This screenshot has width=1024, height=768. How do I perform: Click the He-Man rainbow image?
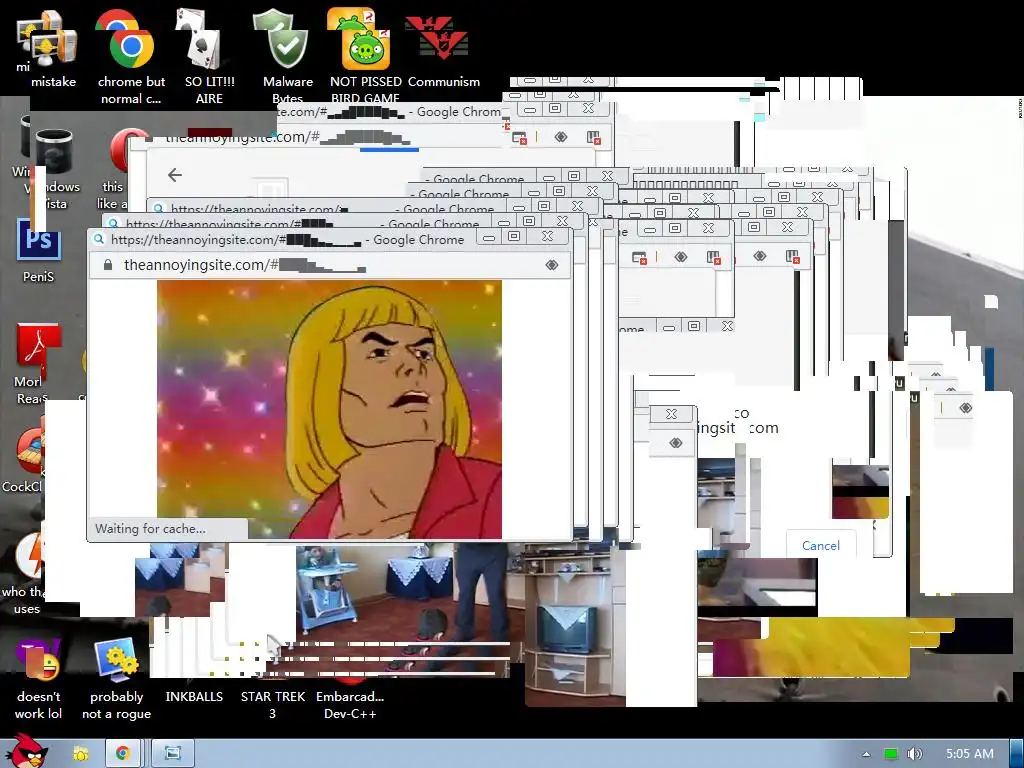[x=329, y=409]
